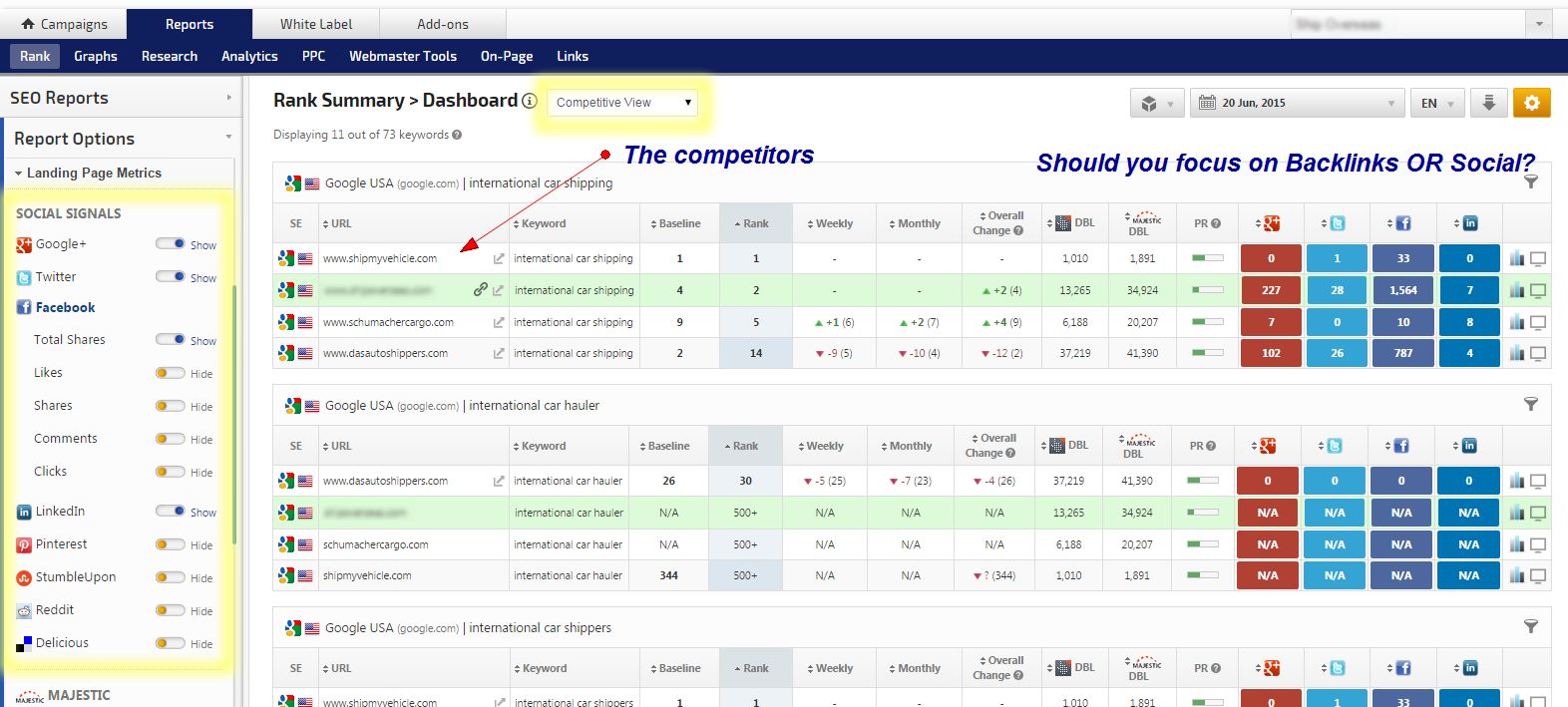This screenshot has height=707, width=1568.
Task: Open the Competitive View dropdown
Action: coord(622,102)
